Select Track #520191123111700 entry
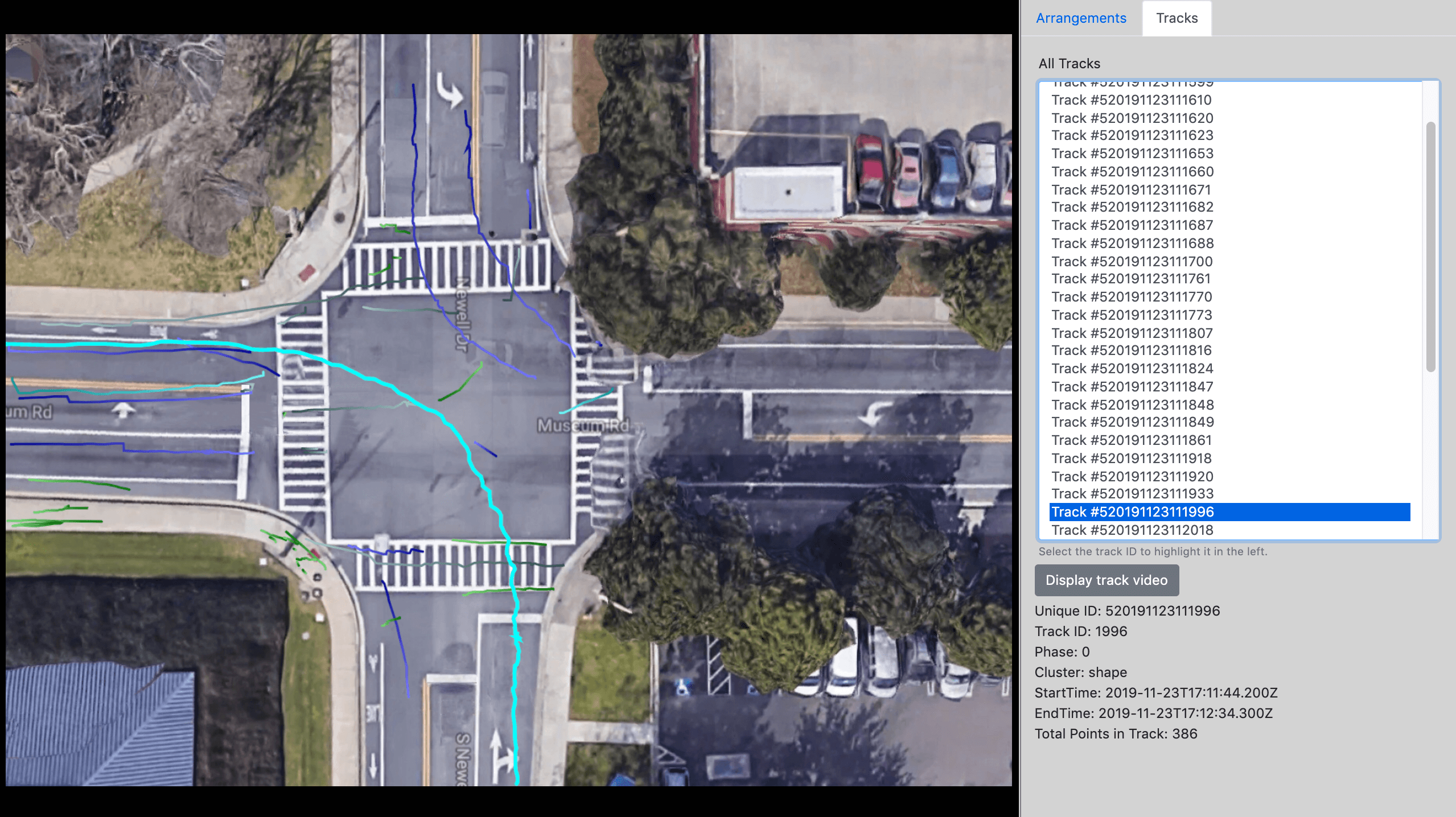The image size is (1456, 817). point(1132,262)
